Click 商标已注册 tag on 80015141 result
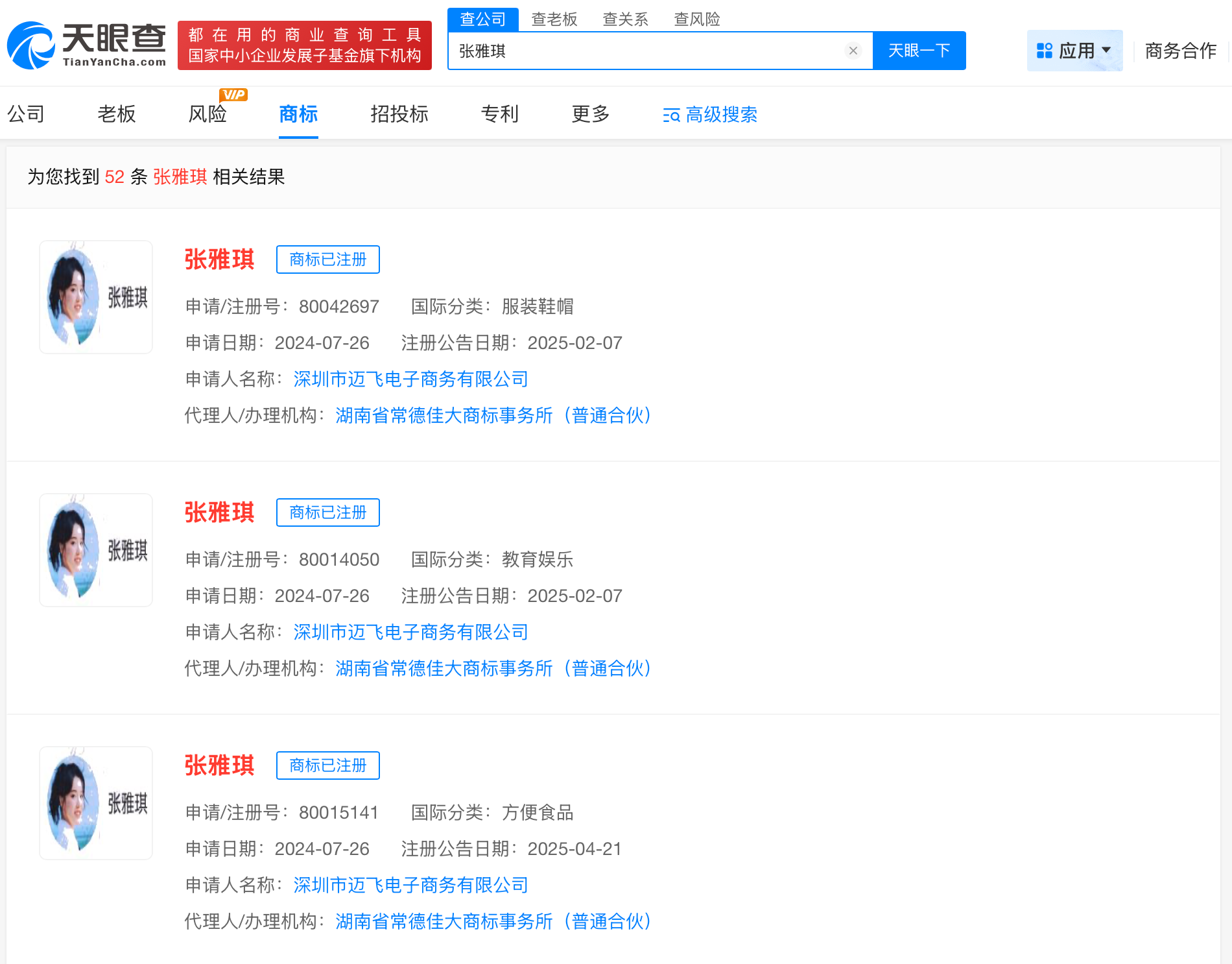The height and width of the screenshot is (964, 1232). [328, 765]
